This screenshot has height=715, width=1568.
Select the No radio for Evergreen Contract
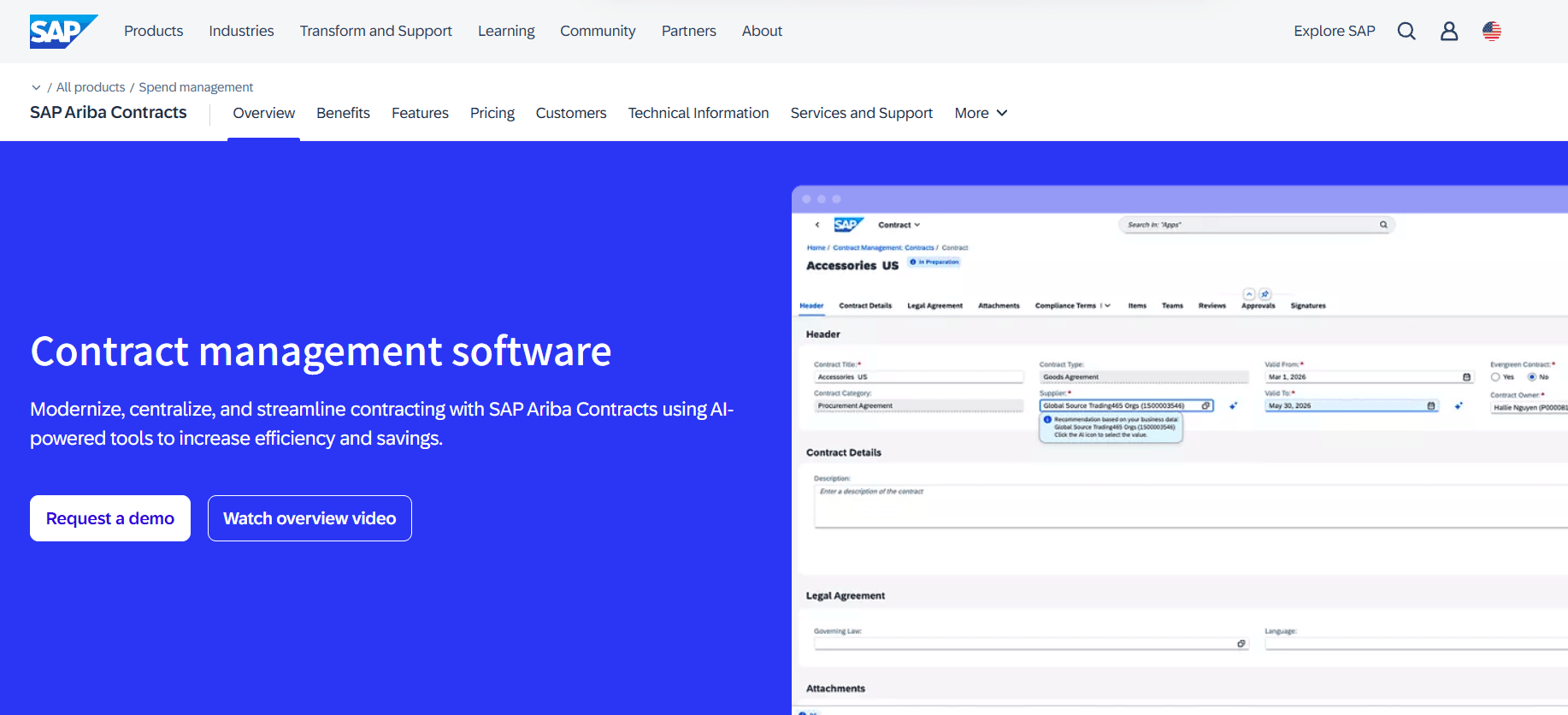pos(1532,377)
